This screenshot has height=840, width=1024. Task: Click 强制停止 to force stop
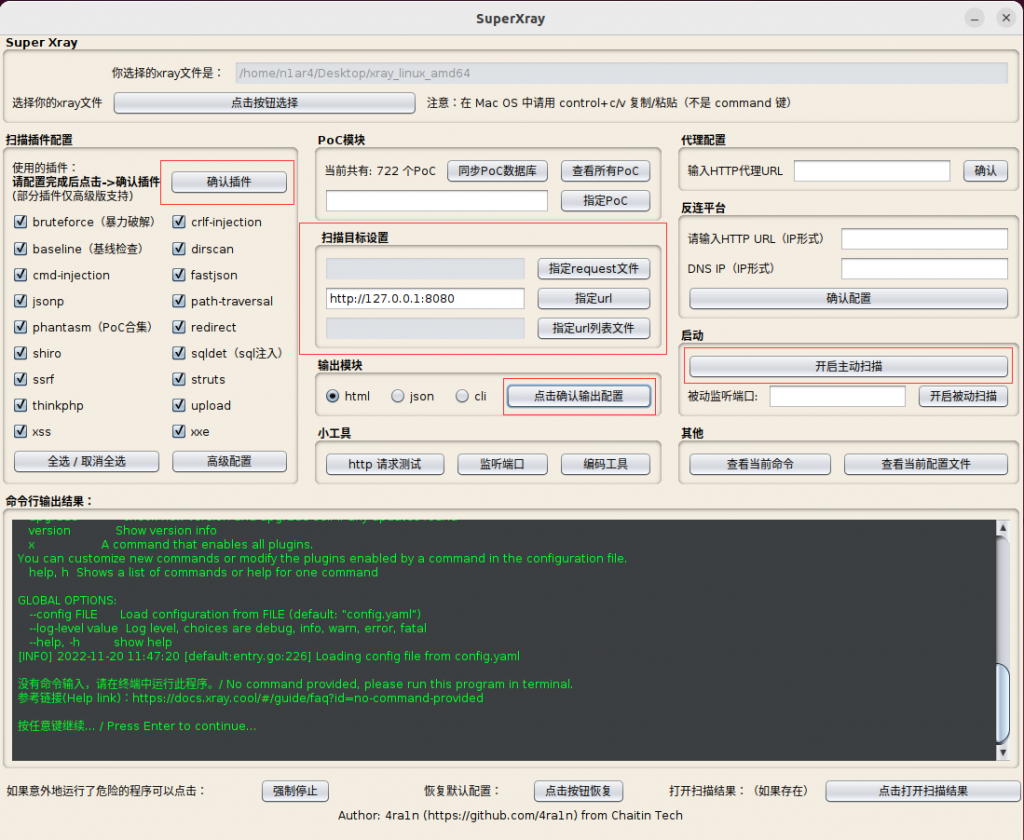click(x=295, y=791)
